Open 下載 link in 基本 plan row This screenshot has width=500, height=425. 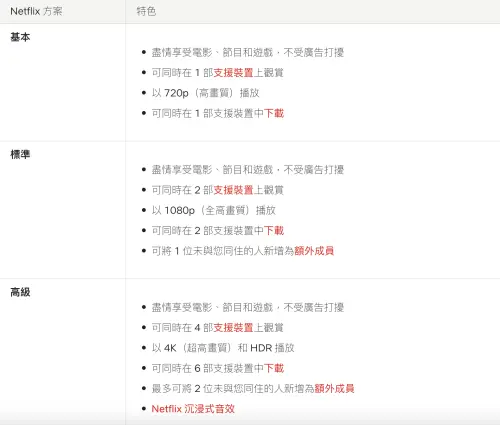(x=274, y=113)
